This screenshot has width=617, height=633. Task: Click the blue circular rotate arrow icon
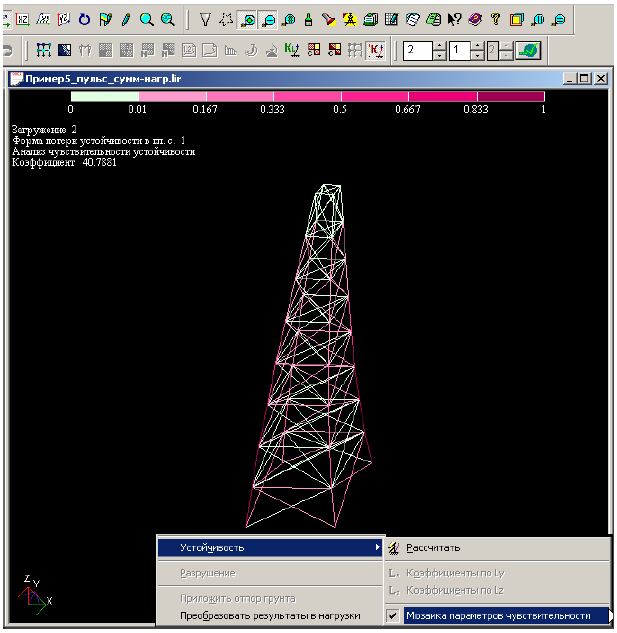[84, 19]
